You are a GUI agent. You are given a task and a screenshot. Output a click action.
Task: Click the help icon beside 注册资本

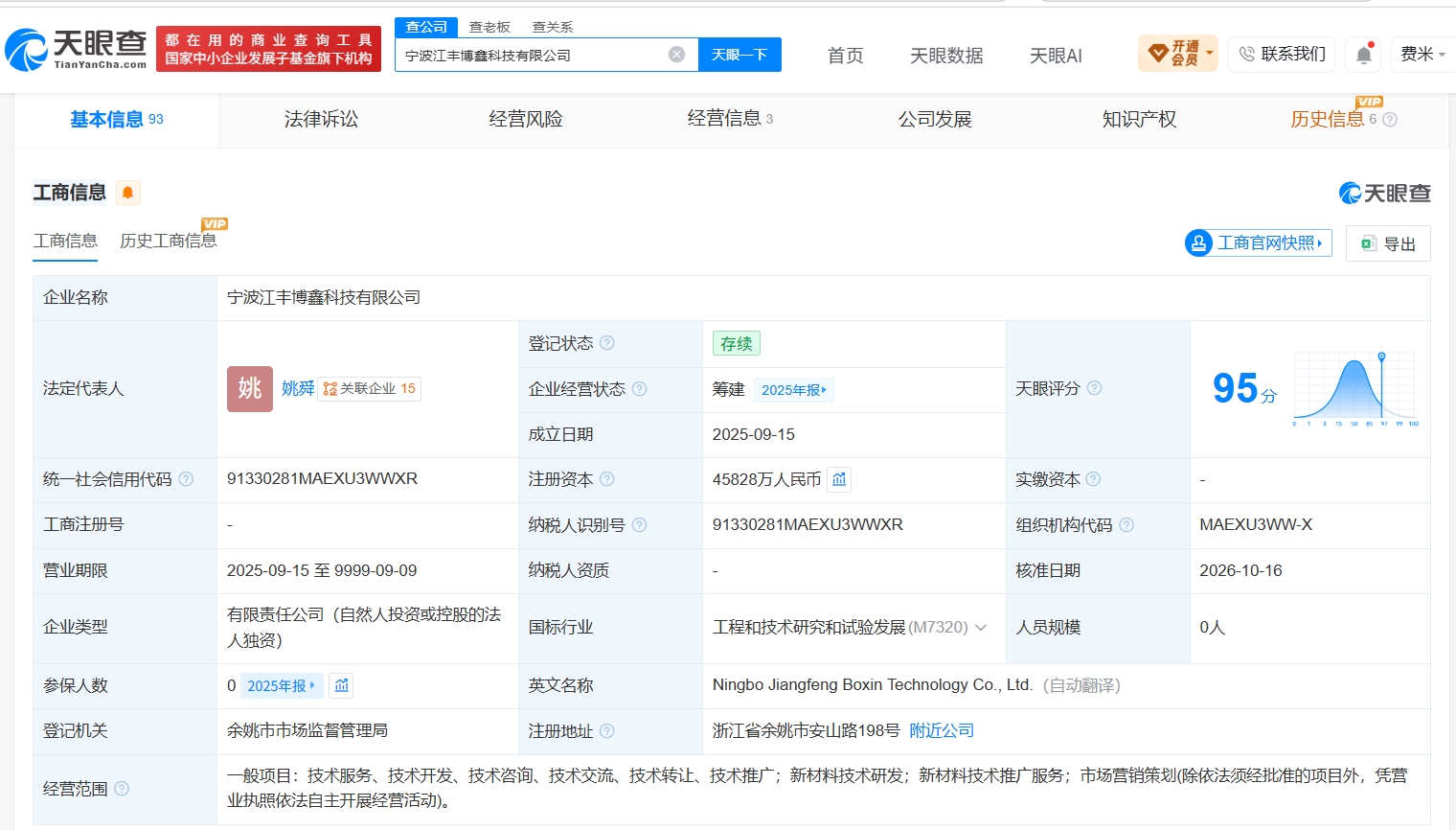click(607, 479)
